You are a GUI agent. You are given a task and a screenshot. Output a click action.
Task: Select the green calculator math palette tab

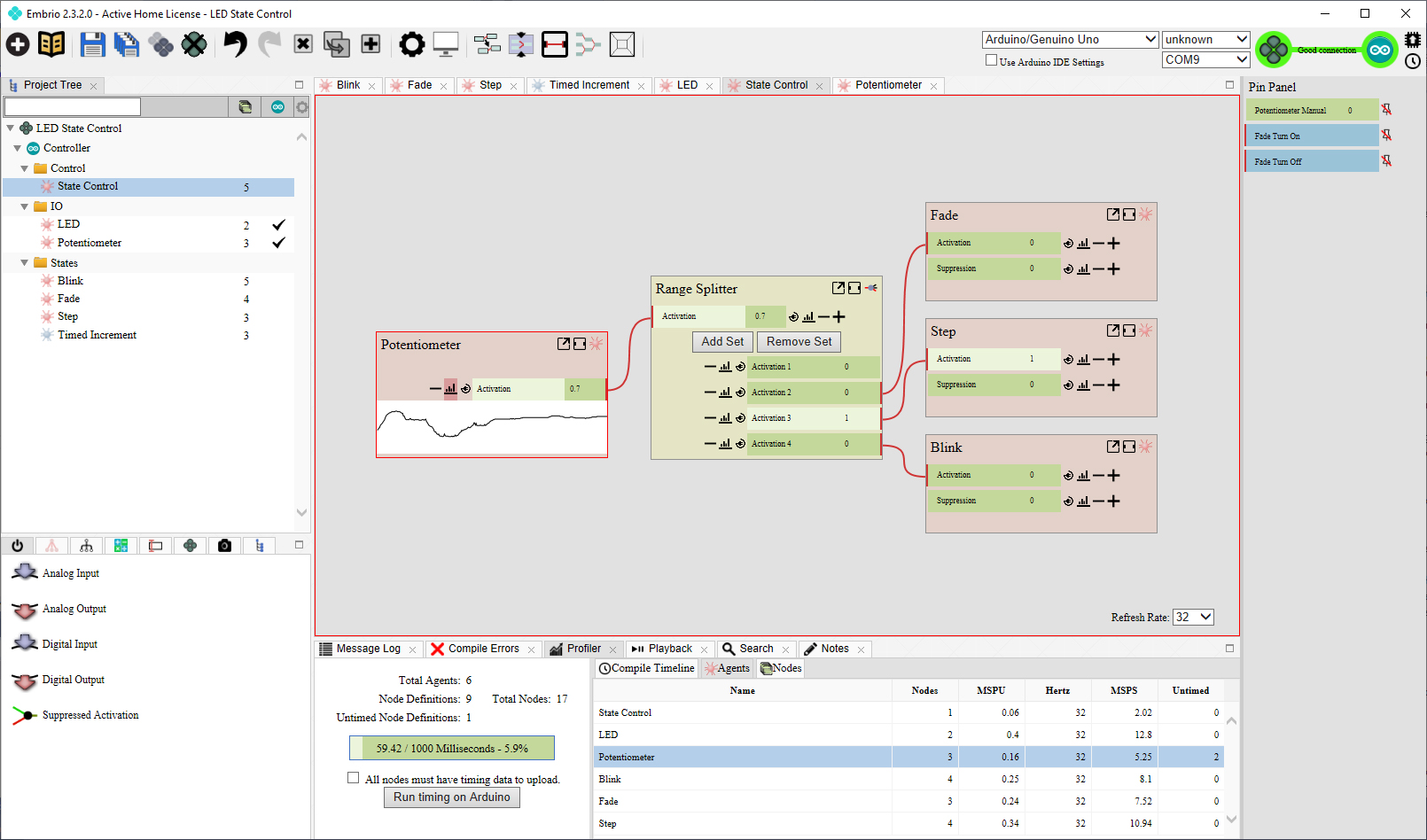tap(121, 546)
